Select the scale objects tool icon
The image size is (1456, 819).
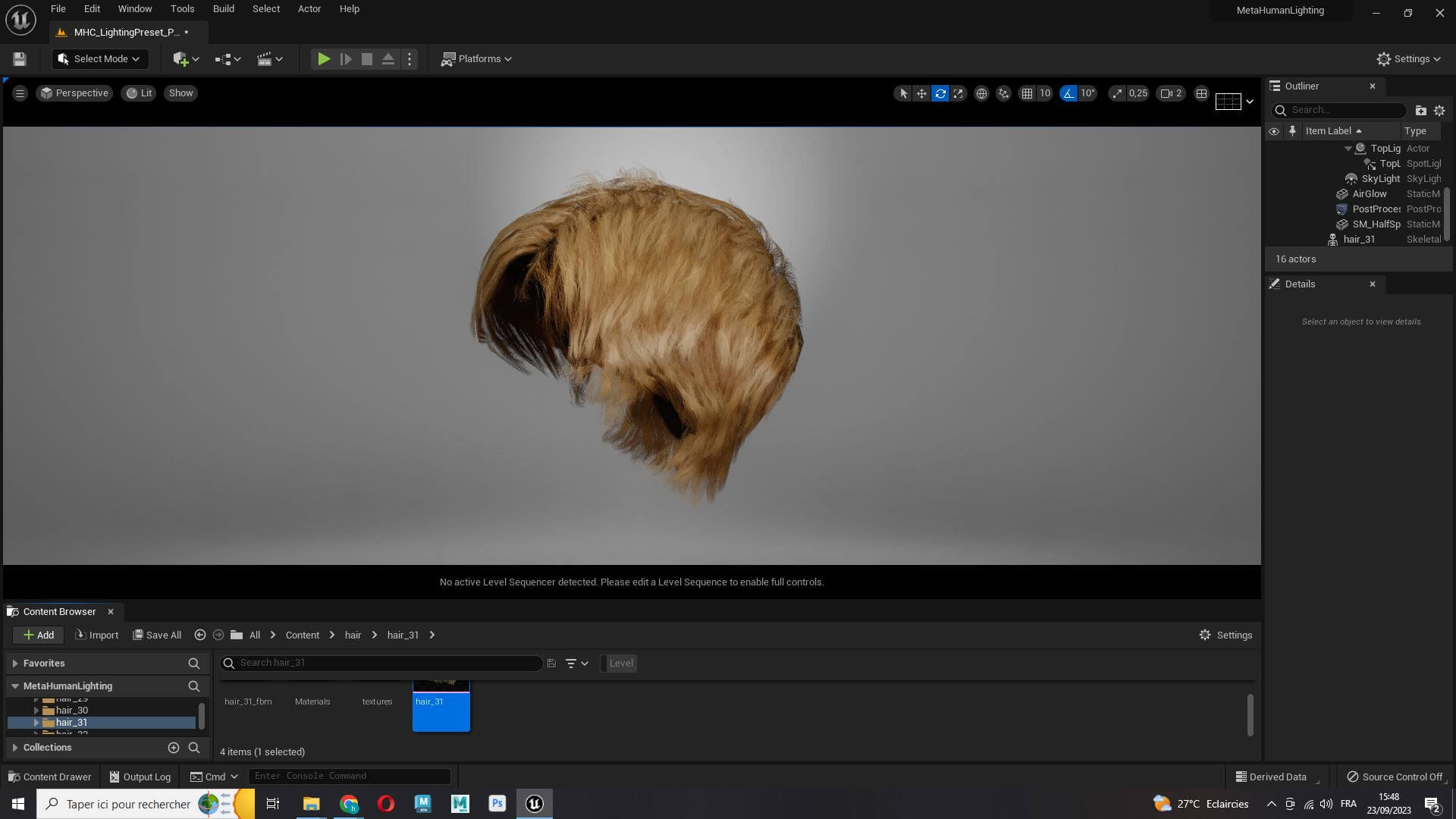959,93
